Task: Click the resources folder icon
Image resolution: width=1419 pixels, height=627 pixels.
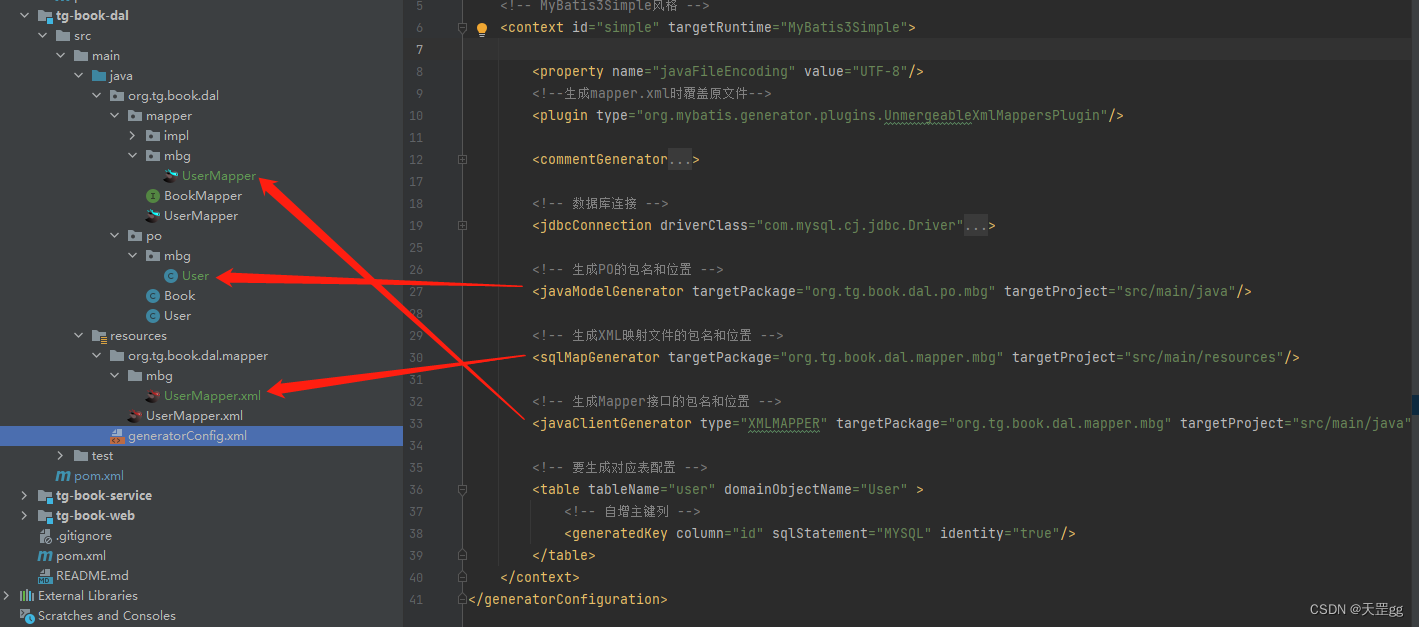Action: [x=98, y=336]
